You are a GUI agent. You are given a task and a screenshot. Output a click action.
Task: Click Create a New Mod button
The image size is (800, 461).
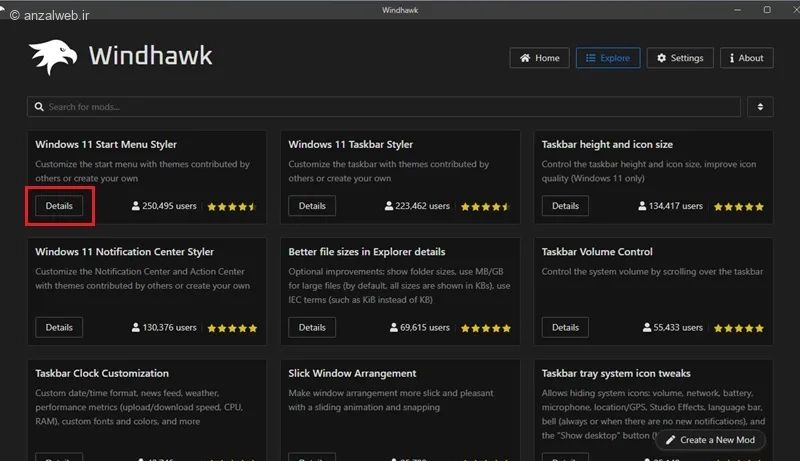click(x=713, y=440)
